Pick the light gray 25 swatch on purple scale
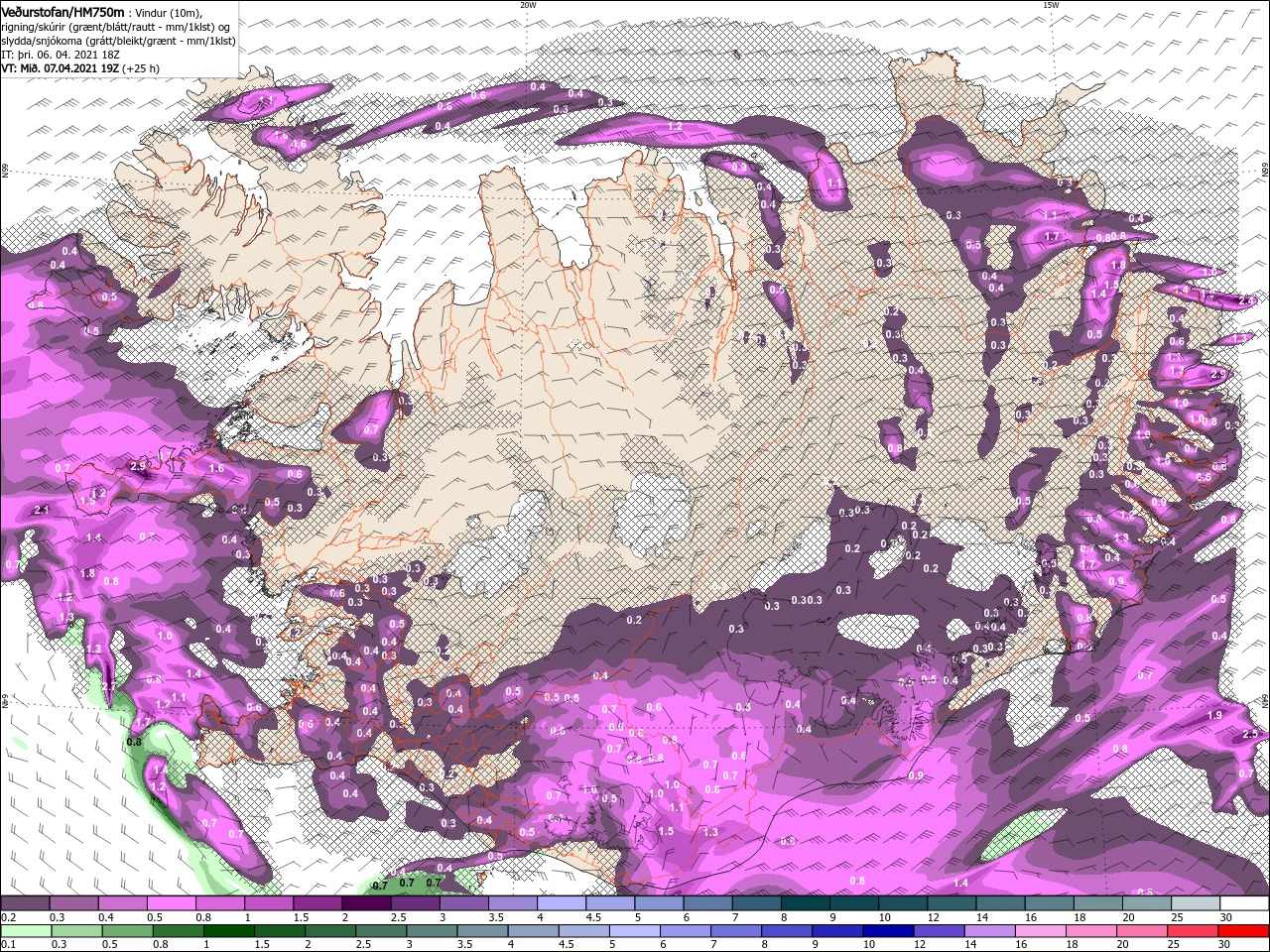Image resolution: width=1270 pixels, height=952 pixels. (1196, 903)
